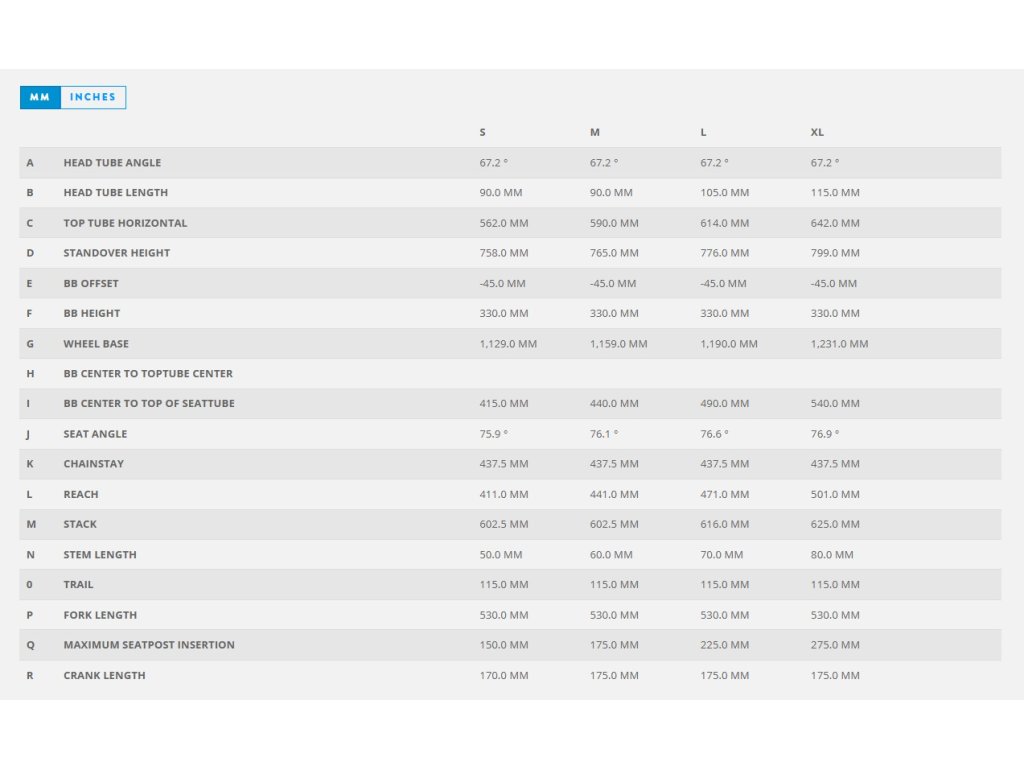Click reach value 441.0 MM

click(x=614, y=494)
